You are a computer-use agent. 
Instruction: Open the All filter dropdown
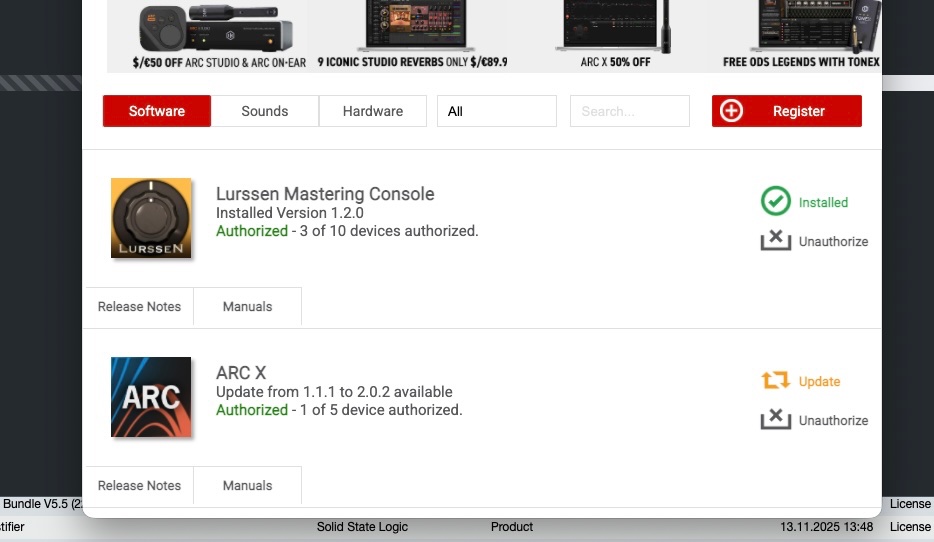coord(497,111)
